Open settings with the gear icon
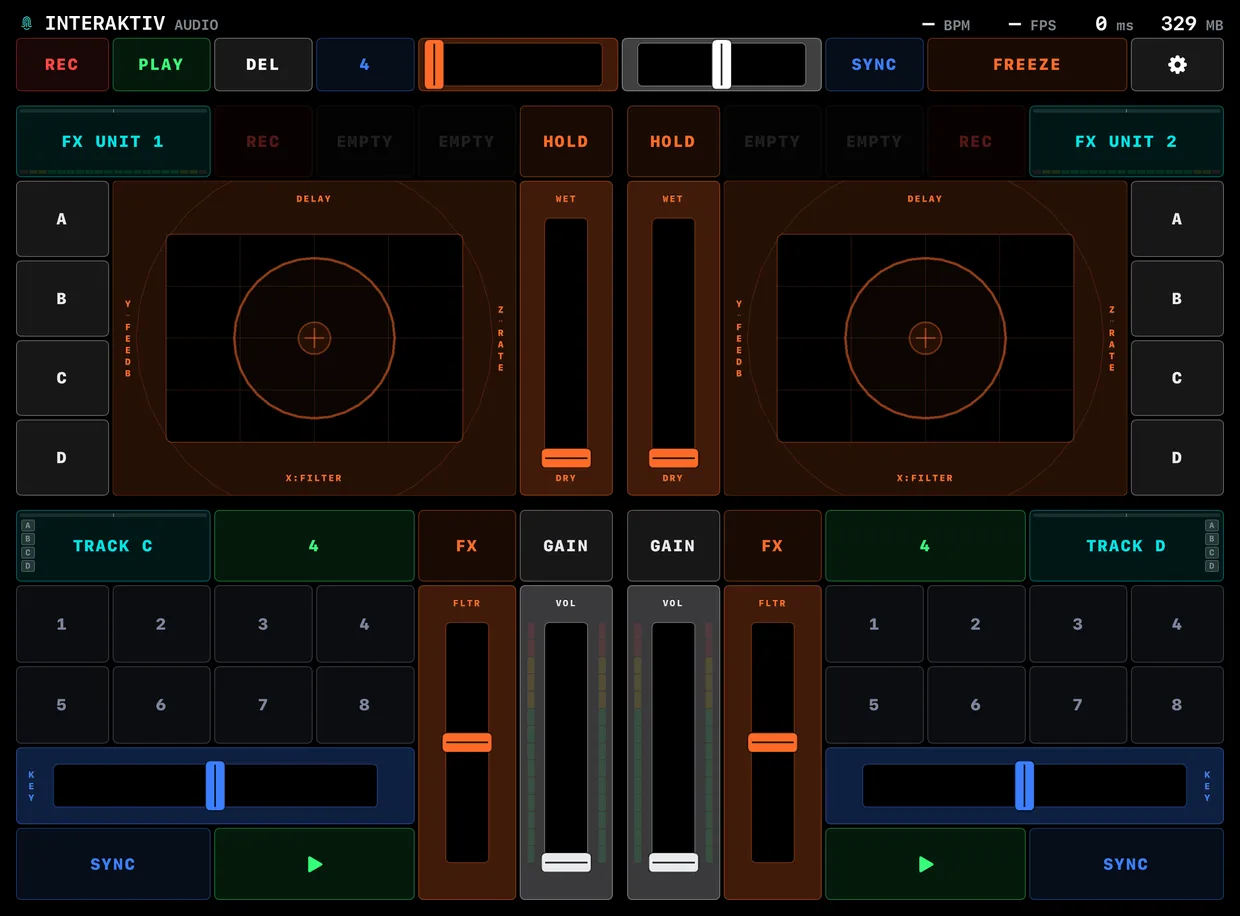Image resolution: width=1240 pixels, height=916 pixels. pos(1177,64)
